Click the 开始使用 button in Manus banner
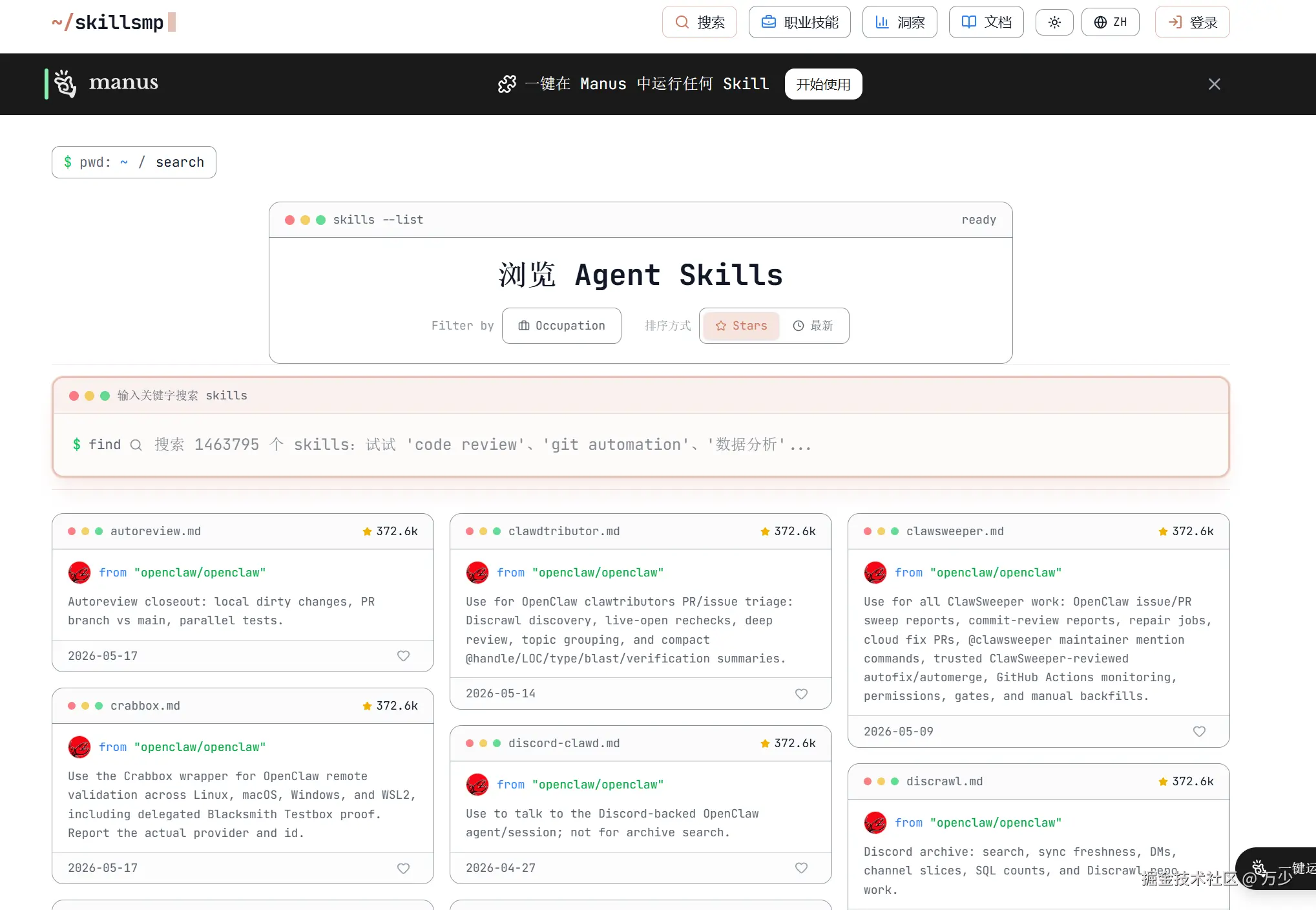1316x910 pixels. pyautogui.click(x=824, y=84)
